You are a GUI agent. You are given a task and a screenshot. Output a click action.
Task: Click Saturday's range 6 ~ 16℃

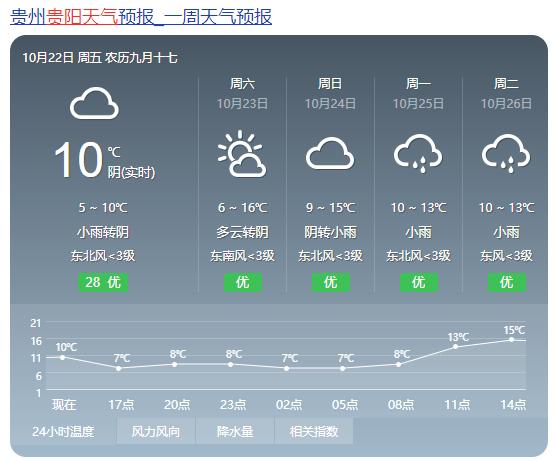(x=242, y=207)
